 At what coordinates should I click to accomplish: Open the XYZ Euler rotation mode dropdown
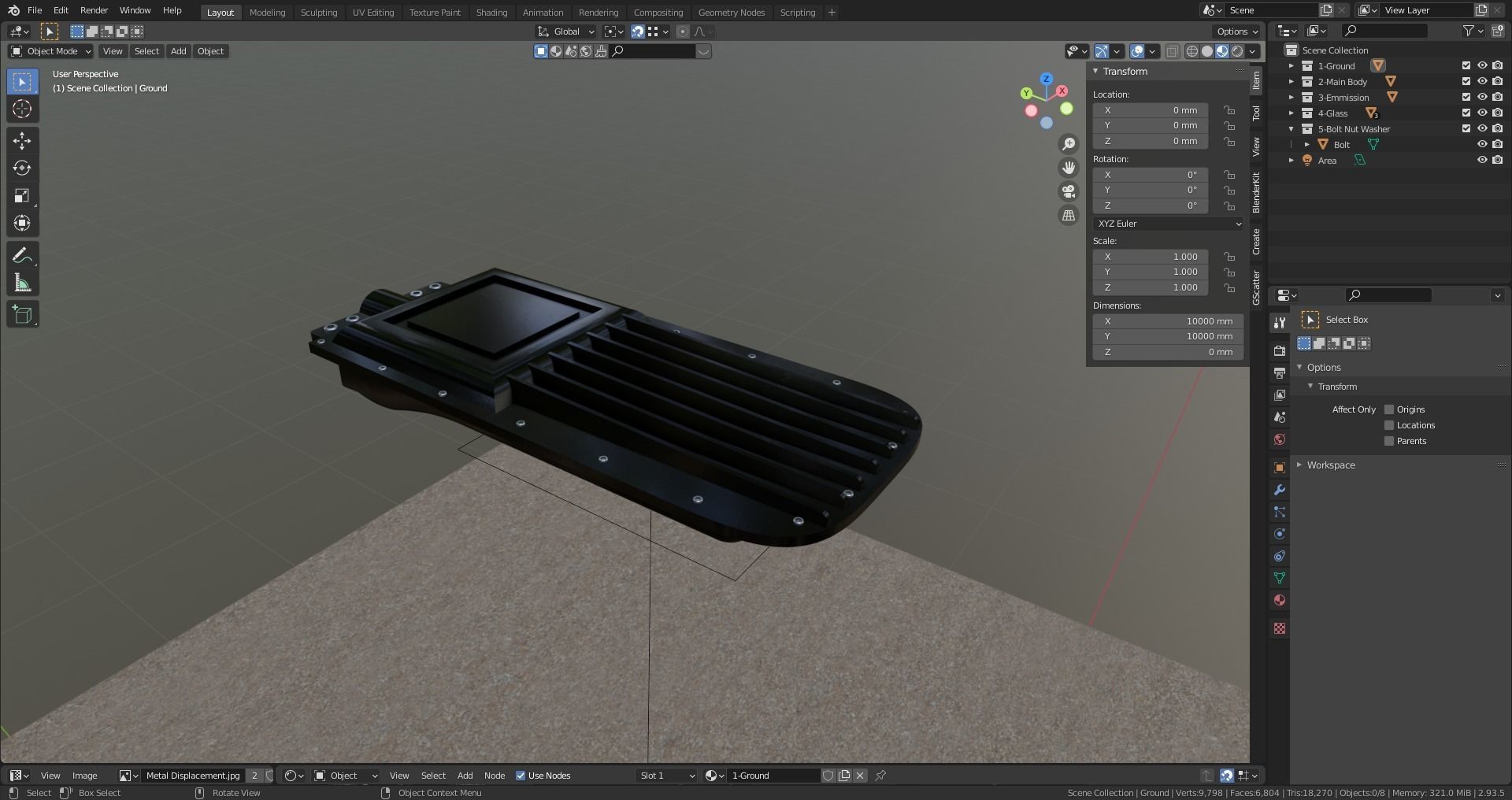pyautogui.click(x=1168, y=224)
